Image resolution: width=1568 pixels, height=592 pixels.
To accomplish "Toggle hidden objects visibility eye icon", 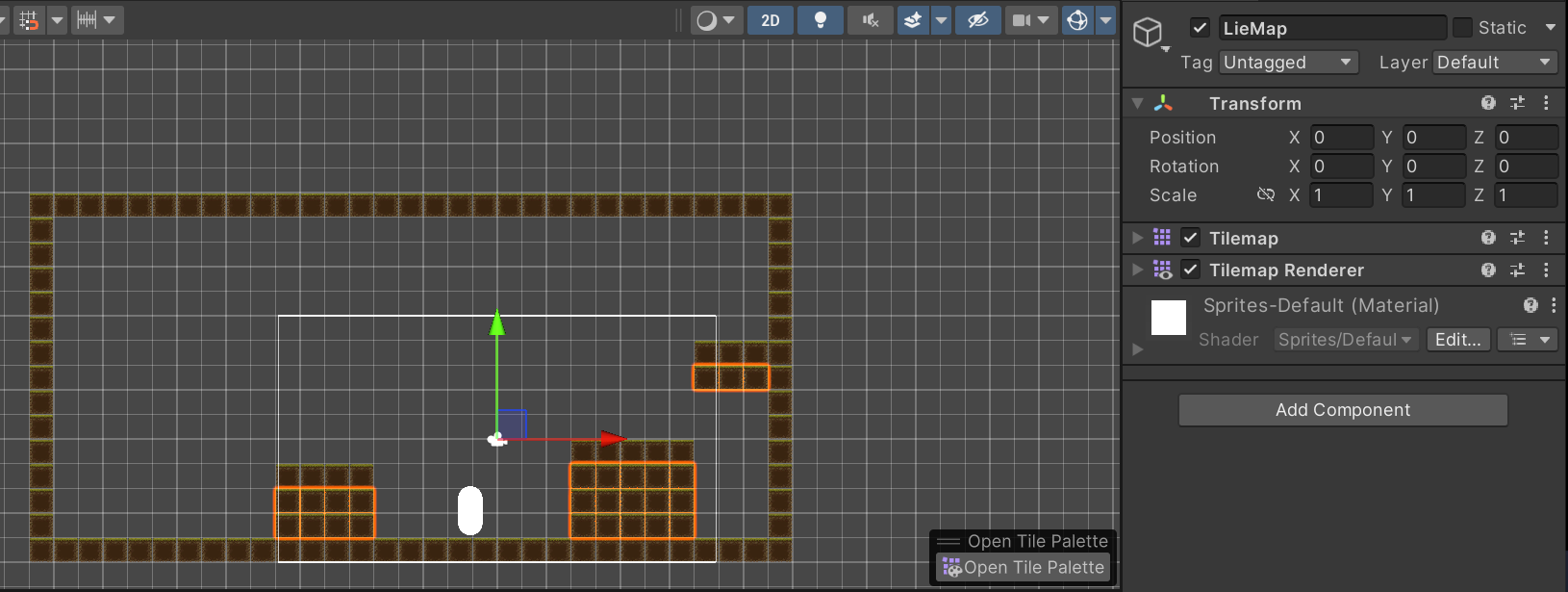I will 978,20.
